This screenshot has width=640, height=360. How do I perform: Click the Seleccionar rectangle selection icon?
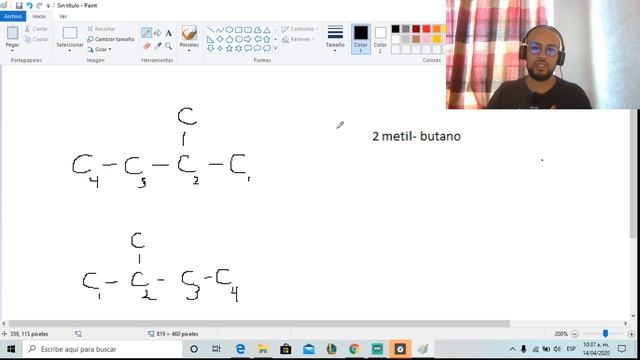pyautogui.click(x=70, y=33)
